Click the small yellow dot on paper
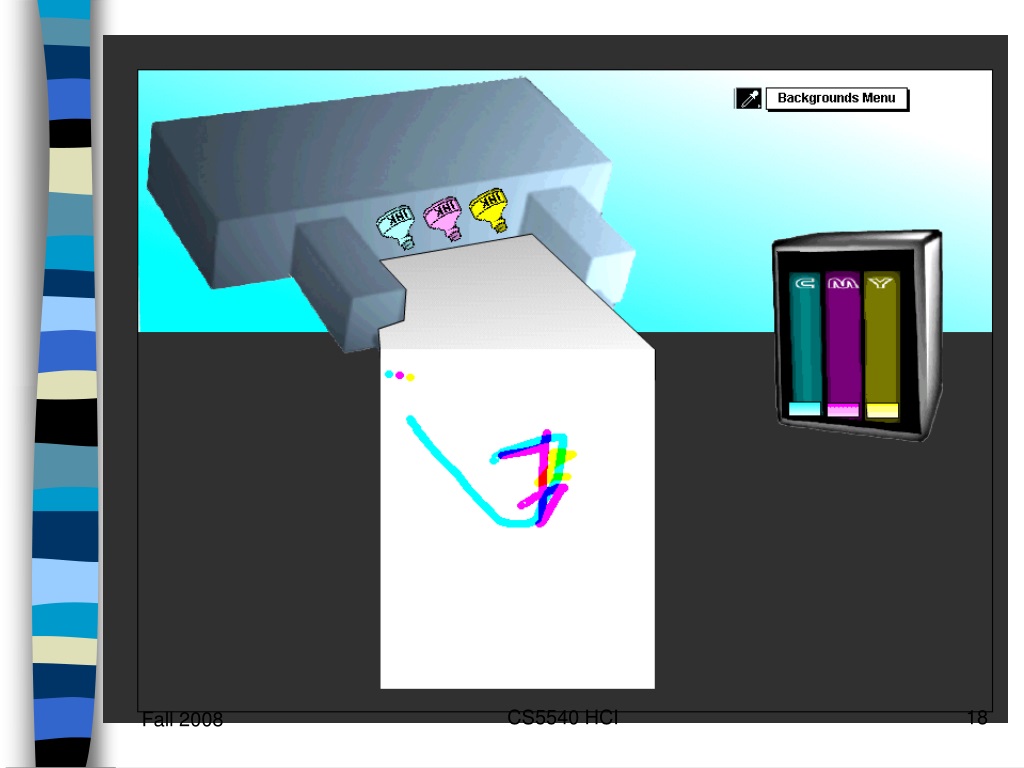Viewport: 1024px width, 768px height. click(410, 377)
